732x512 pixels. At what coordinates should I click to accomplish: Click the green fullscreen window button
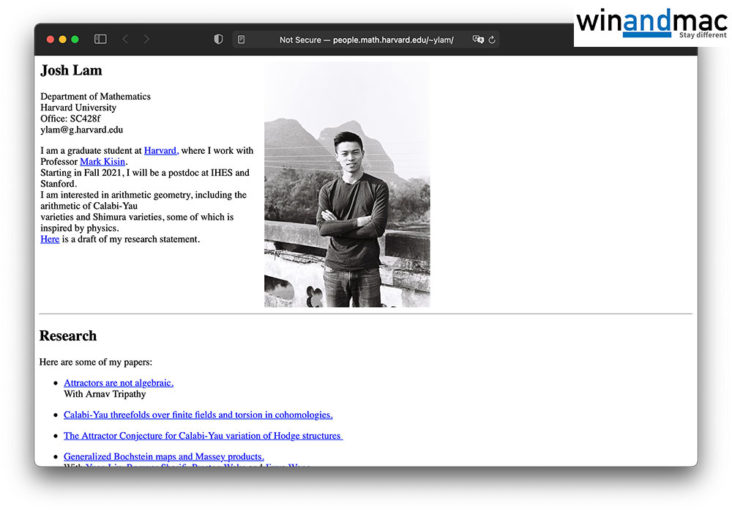(75, 39)
